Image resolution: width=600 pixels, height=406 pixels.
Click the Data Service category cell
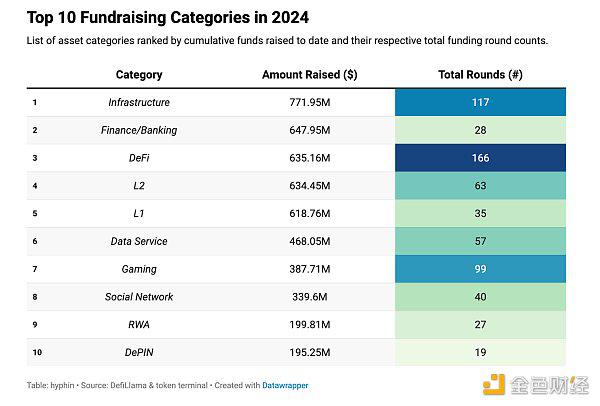coord(139,241)
